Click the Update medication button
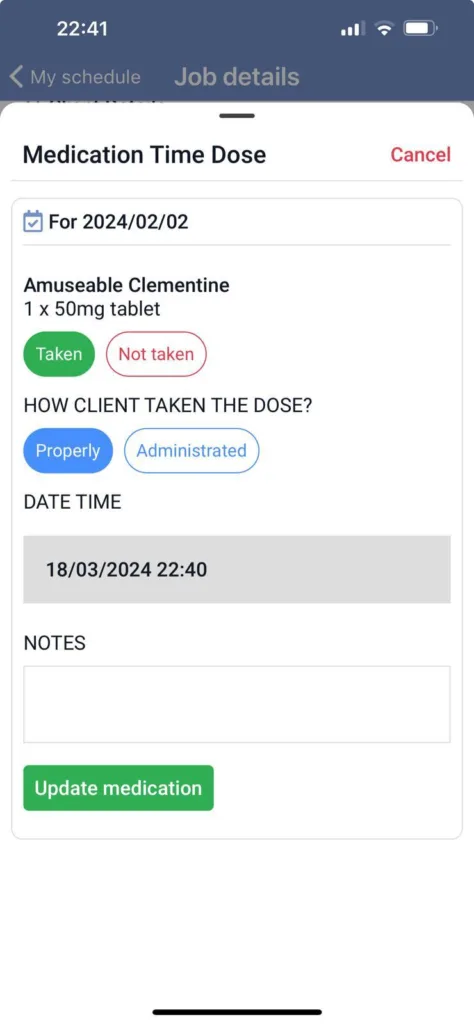 click(x=118, y=788)
